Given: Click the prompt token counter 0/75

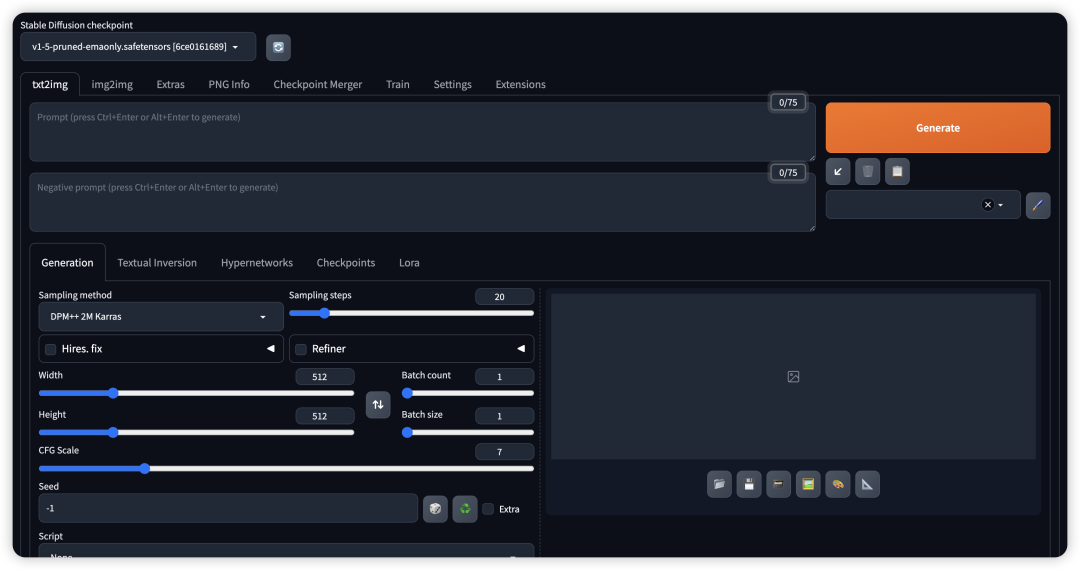Looking at the screenshot, I should point(788,103).
